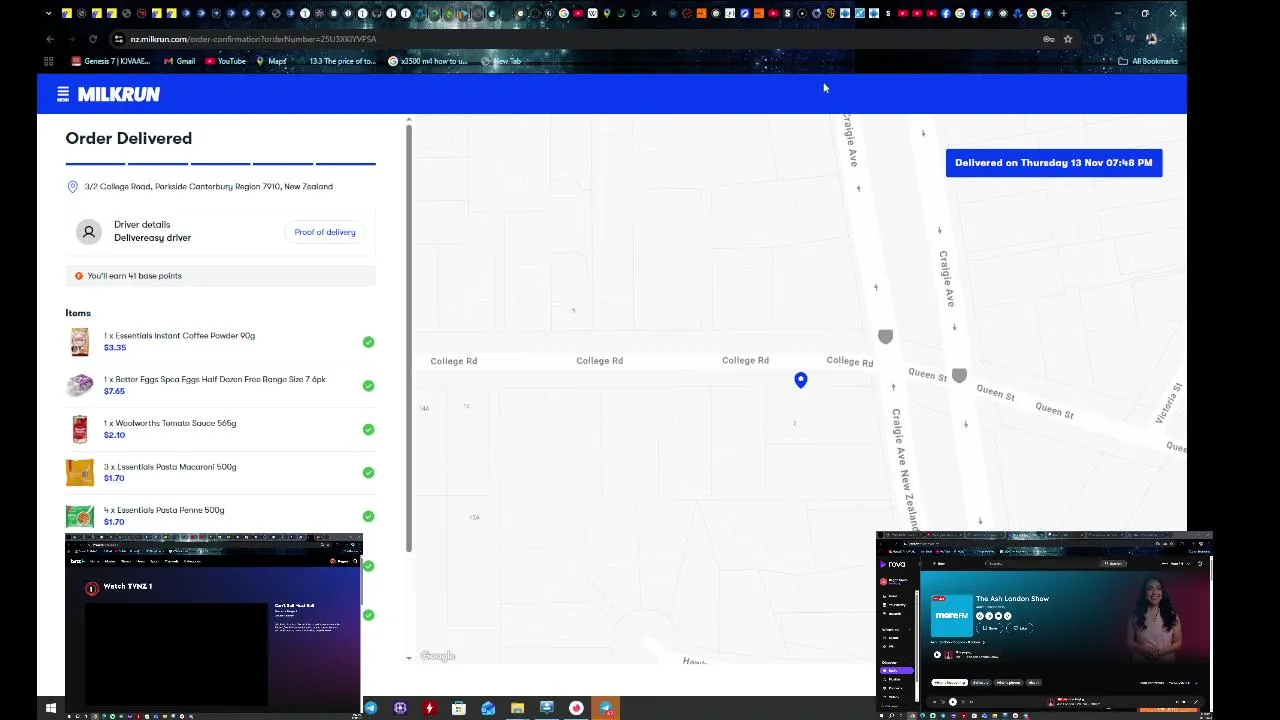1280x720 pixels.
Task: Click the more FM station tile in rova
Action: tap(951, 615)
